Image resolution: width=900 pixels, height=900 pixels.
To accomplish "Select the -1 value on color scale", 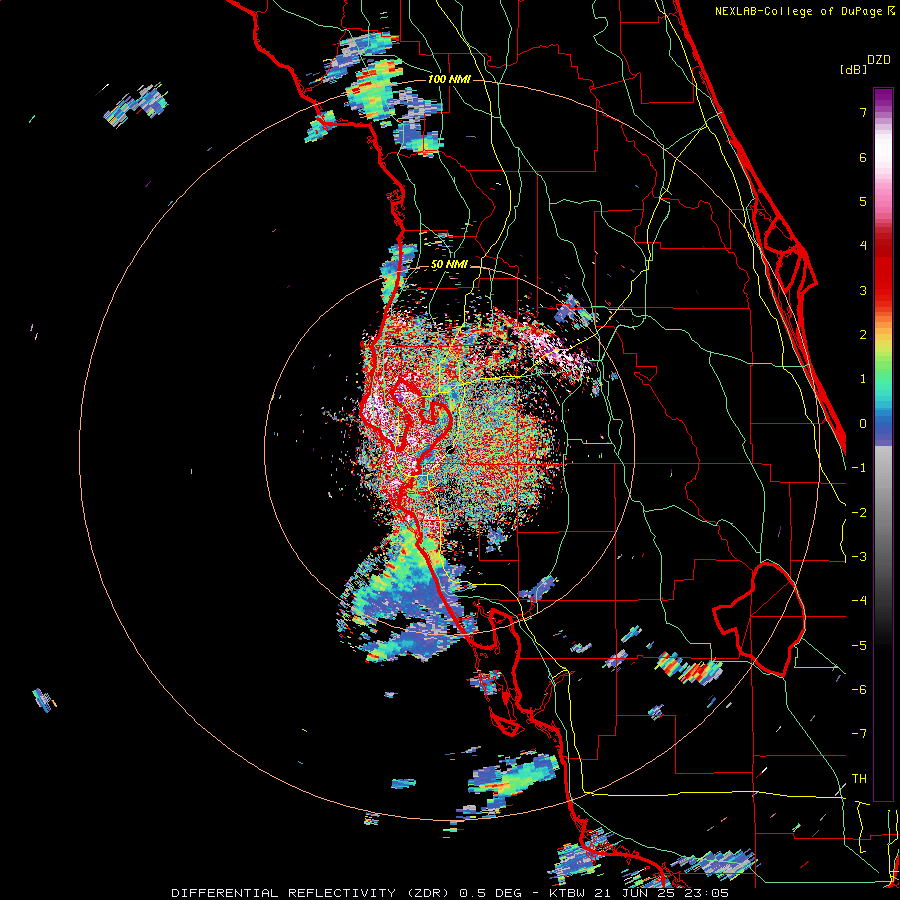I will pos(859,468).
